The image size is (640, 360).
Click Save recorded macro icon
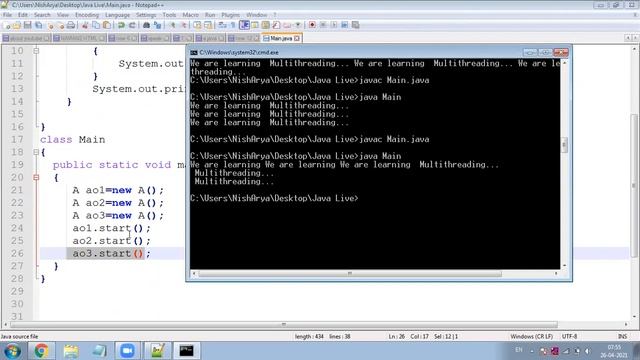pos(356,25)
